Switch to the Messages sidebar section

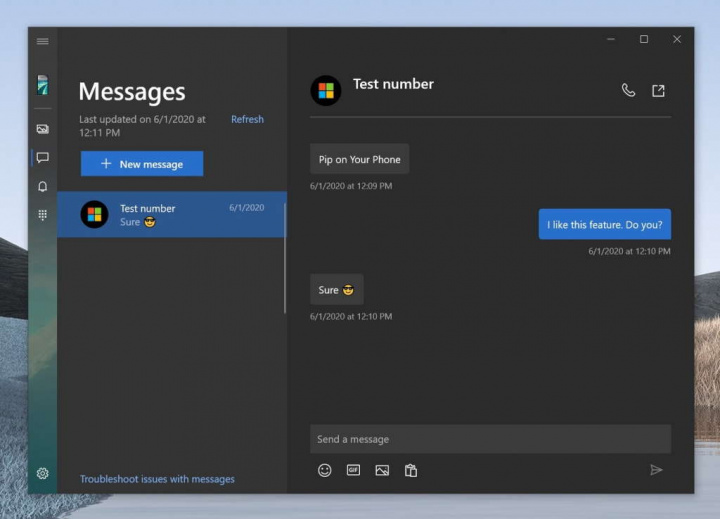tap(42, 158)
